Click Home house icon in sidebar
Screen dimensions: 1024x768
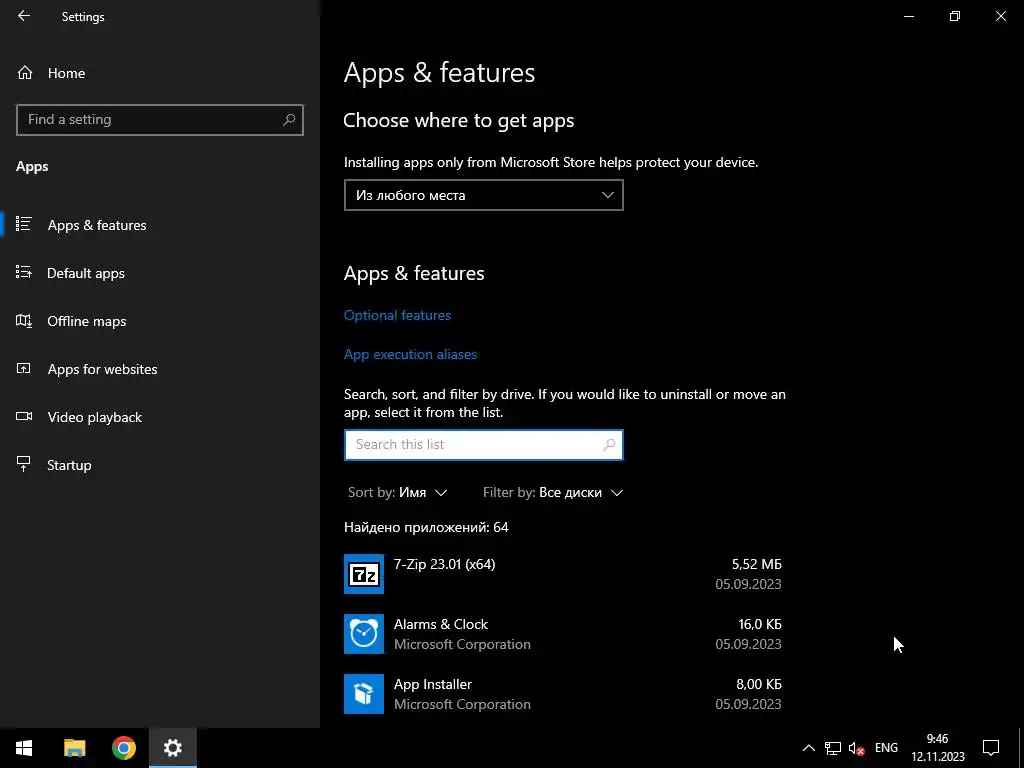(x=25, y=73)
